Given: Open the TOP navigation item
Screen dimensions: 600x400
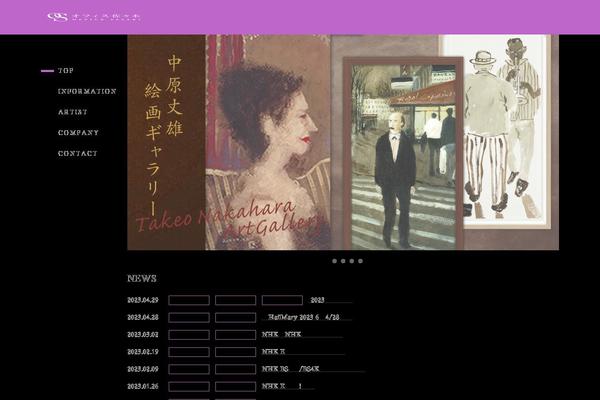Looking at the screenshot, I should coord(66,70).
